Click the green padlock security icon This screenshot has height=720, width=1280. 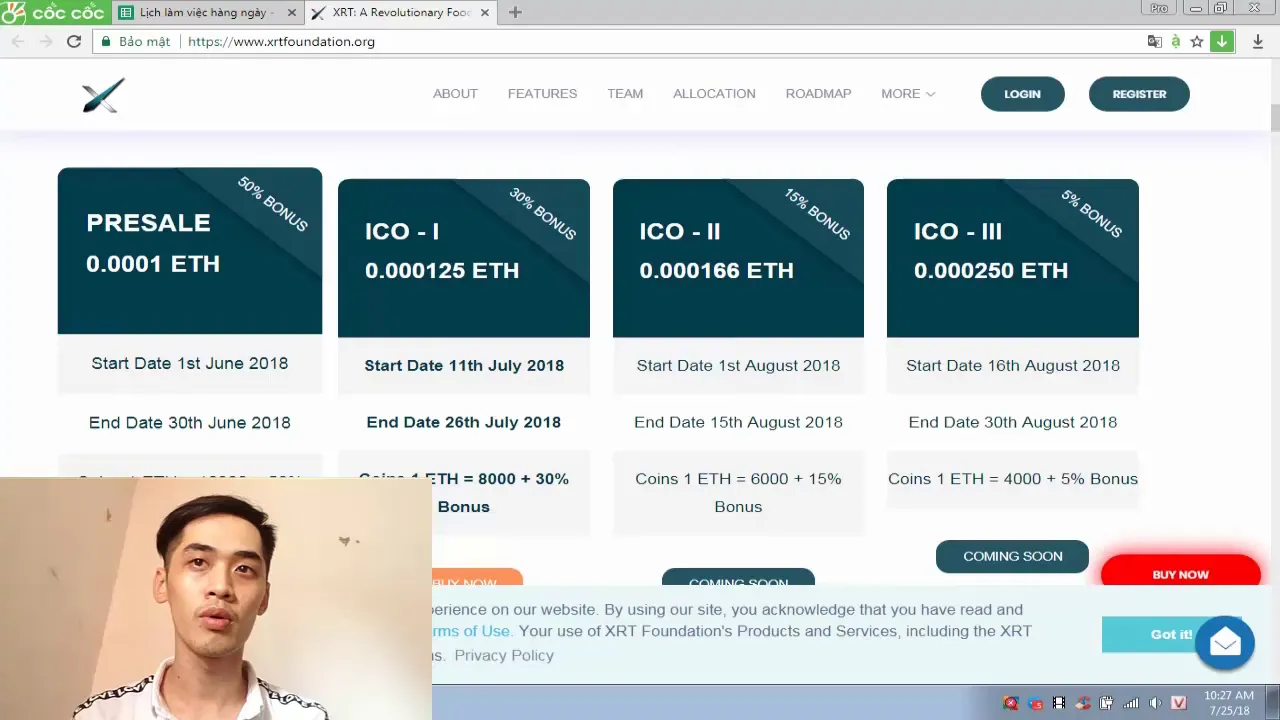[106, 42]
